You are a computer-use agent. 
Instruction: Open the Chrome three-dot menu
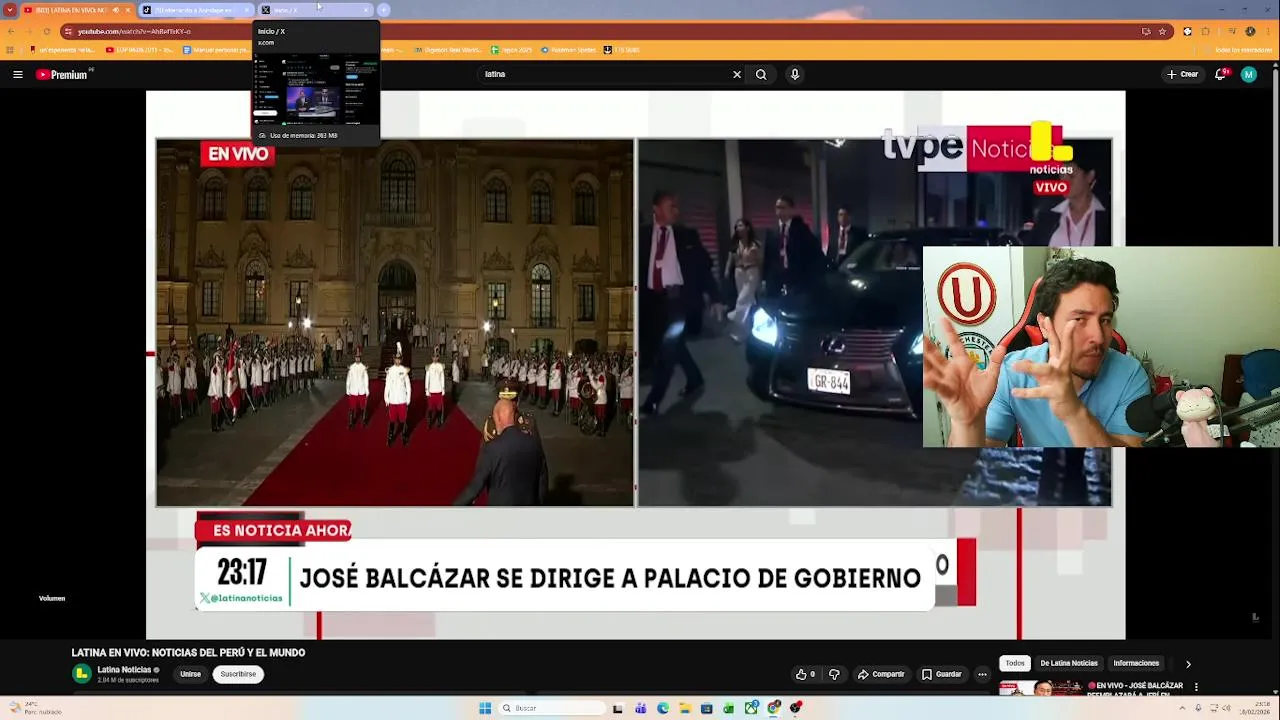1269,31
